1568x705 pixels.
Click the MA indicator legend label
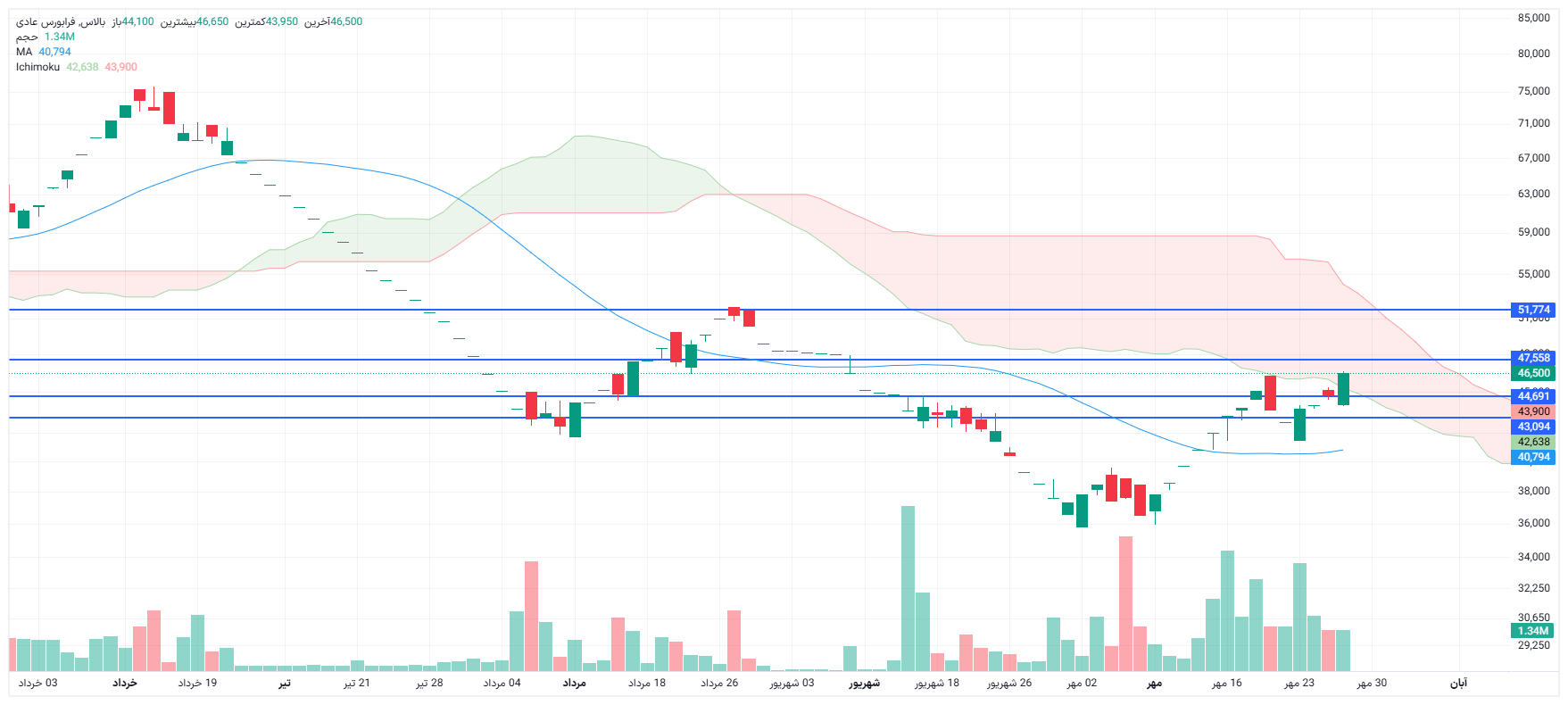[x=24, y=52]
